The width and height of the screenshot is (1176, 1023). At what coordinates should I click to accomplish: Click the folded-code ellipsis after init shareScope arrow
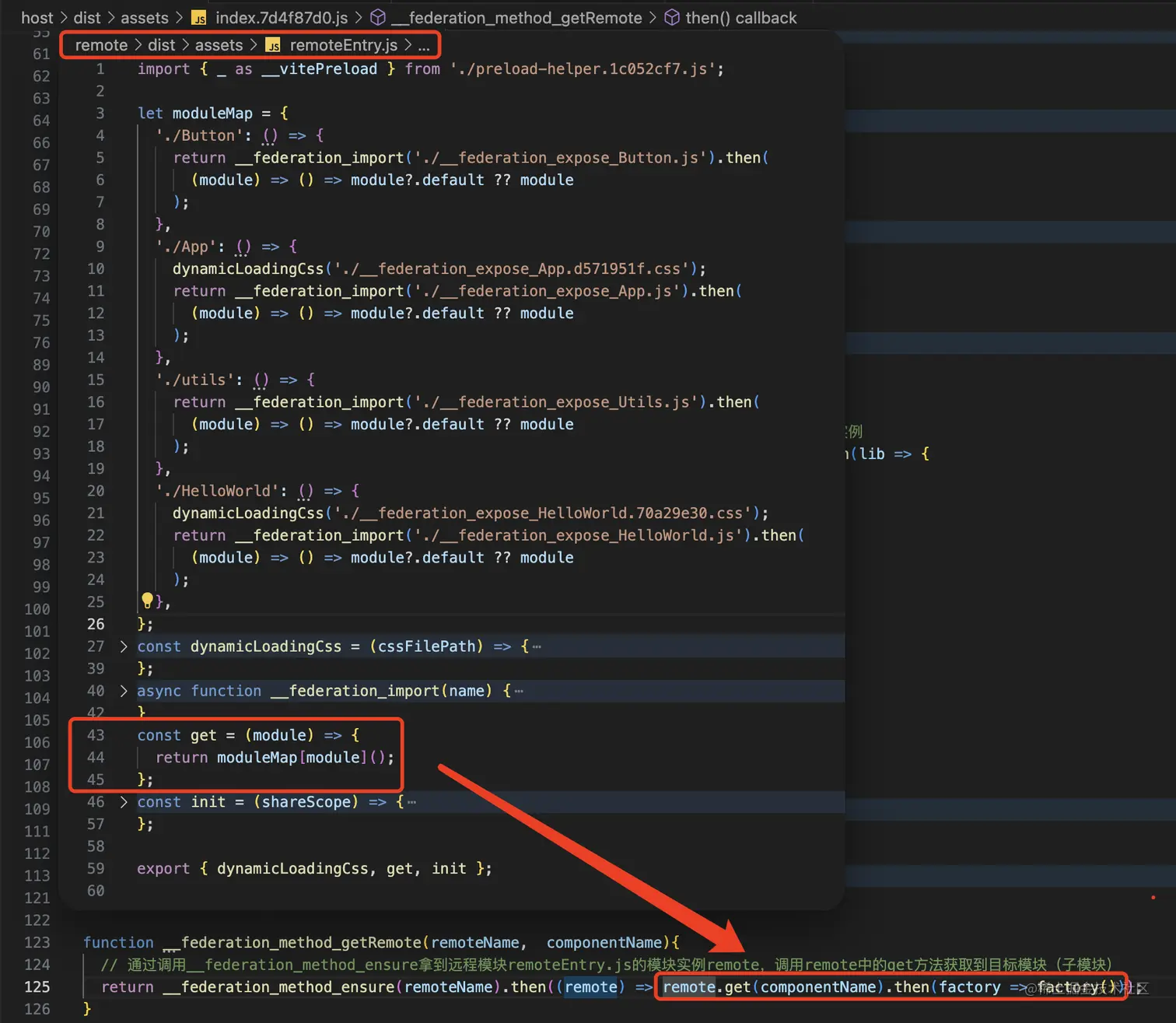pos(411,802)
